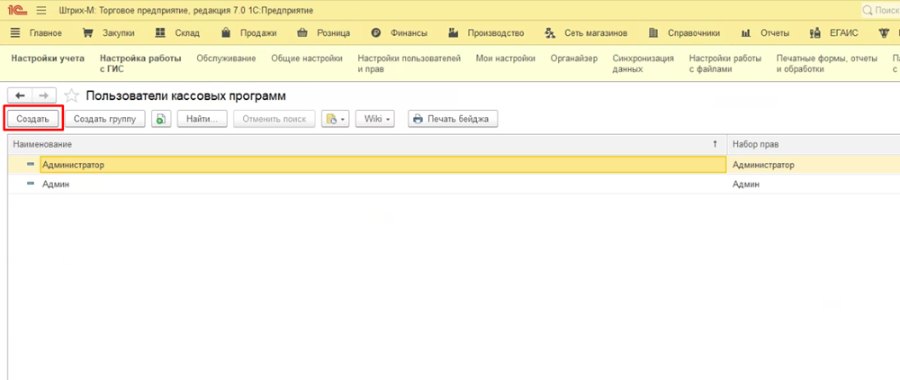Click the Поиск search field

pyautogui.click(x=880, y=10)
